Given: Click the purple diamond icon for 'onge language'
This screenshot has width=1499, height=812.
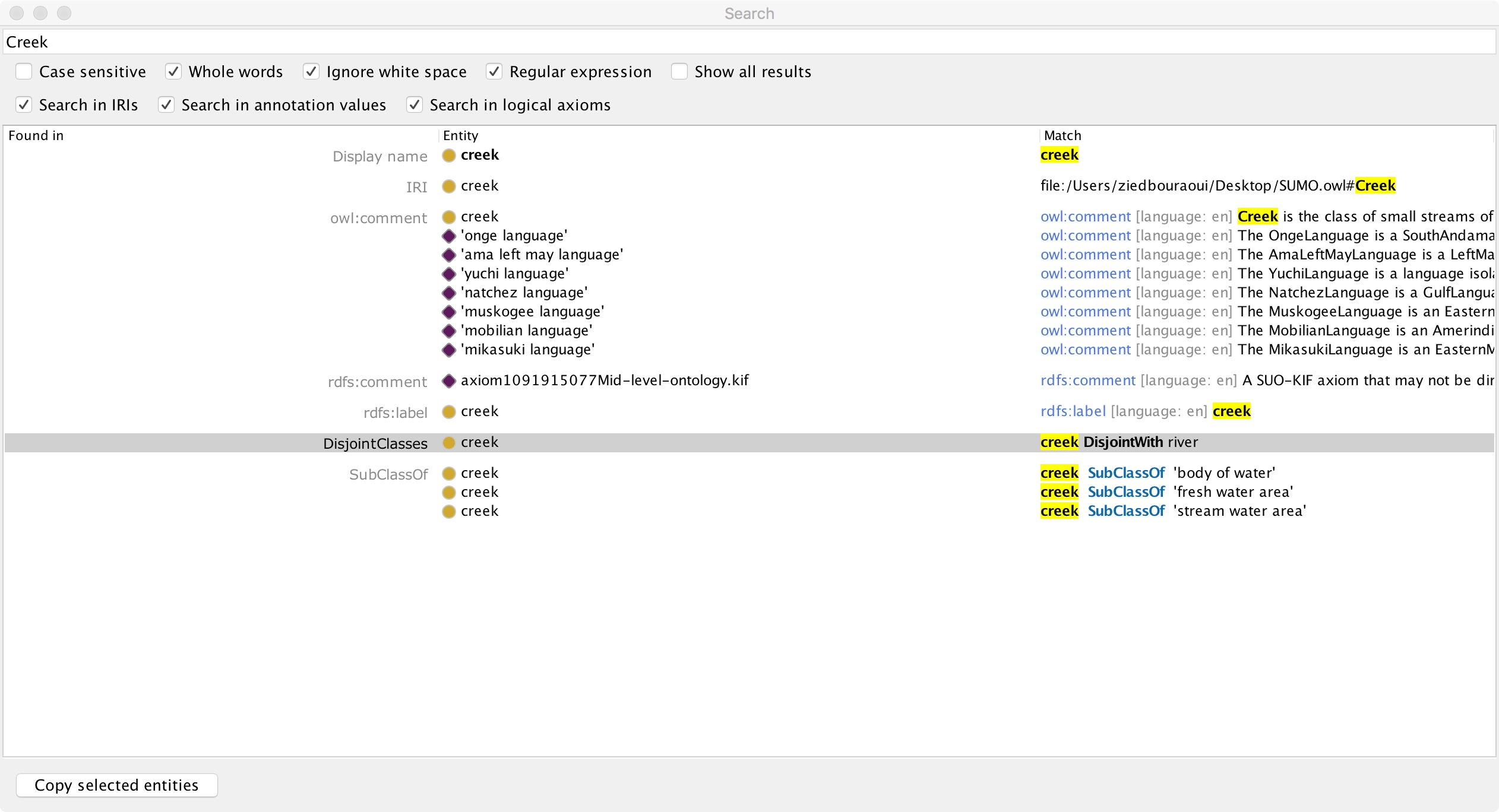Looking at the screenshot, I should pyautogui.click(x=449, y=236).
